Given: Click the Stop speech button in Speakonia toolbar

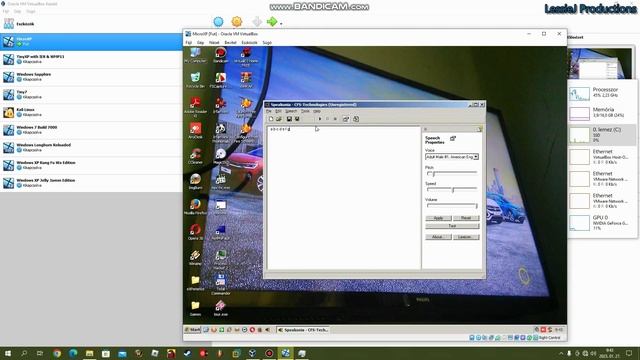Looking at the screenshot, I should (335, 119).
